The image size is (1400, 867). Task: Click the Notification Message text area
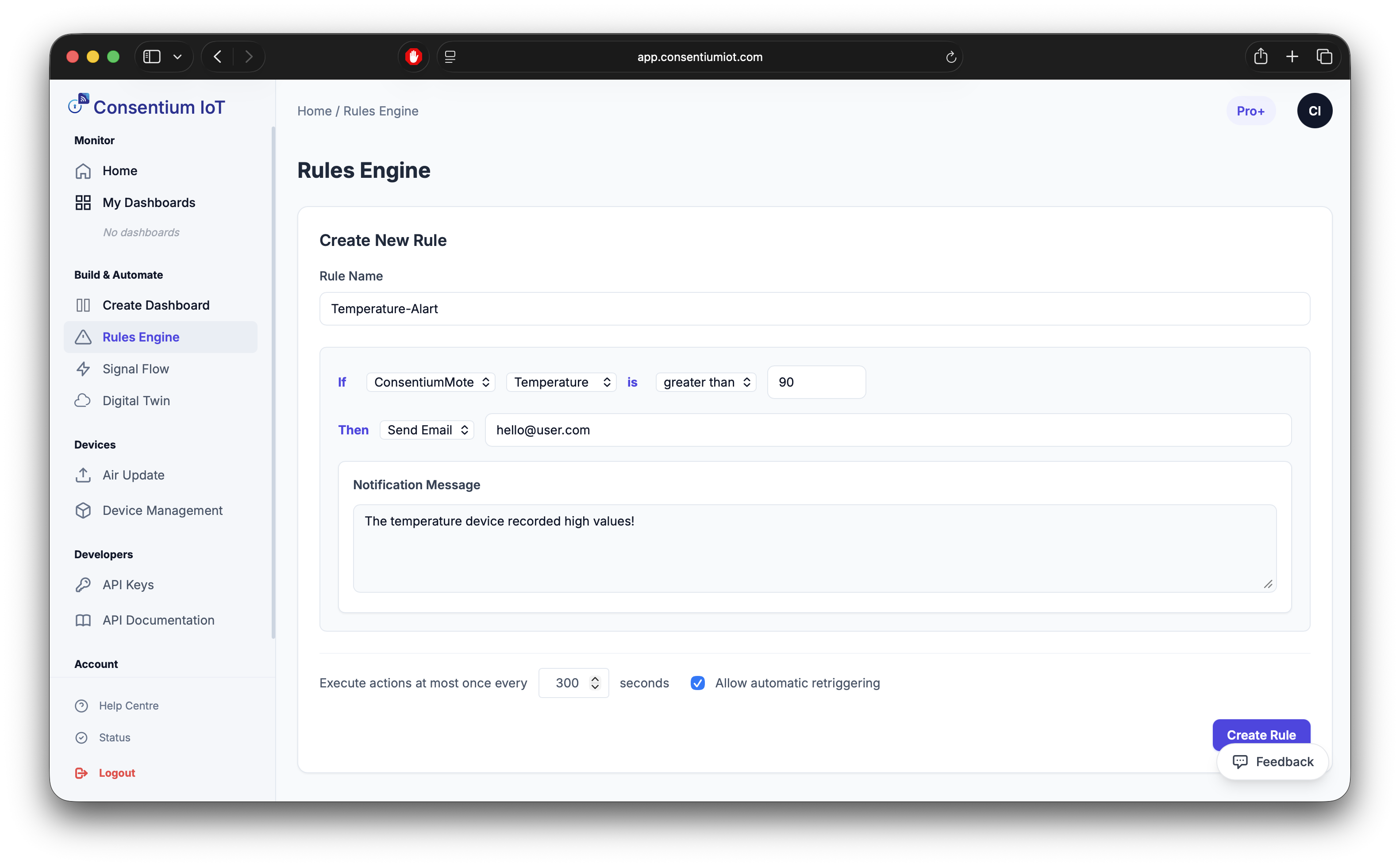(x=815, y=548)
